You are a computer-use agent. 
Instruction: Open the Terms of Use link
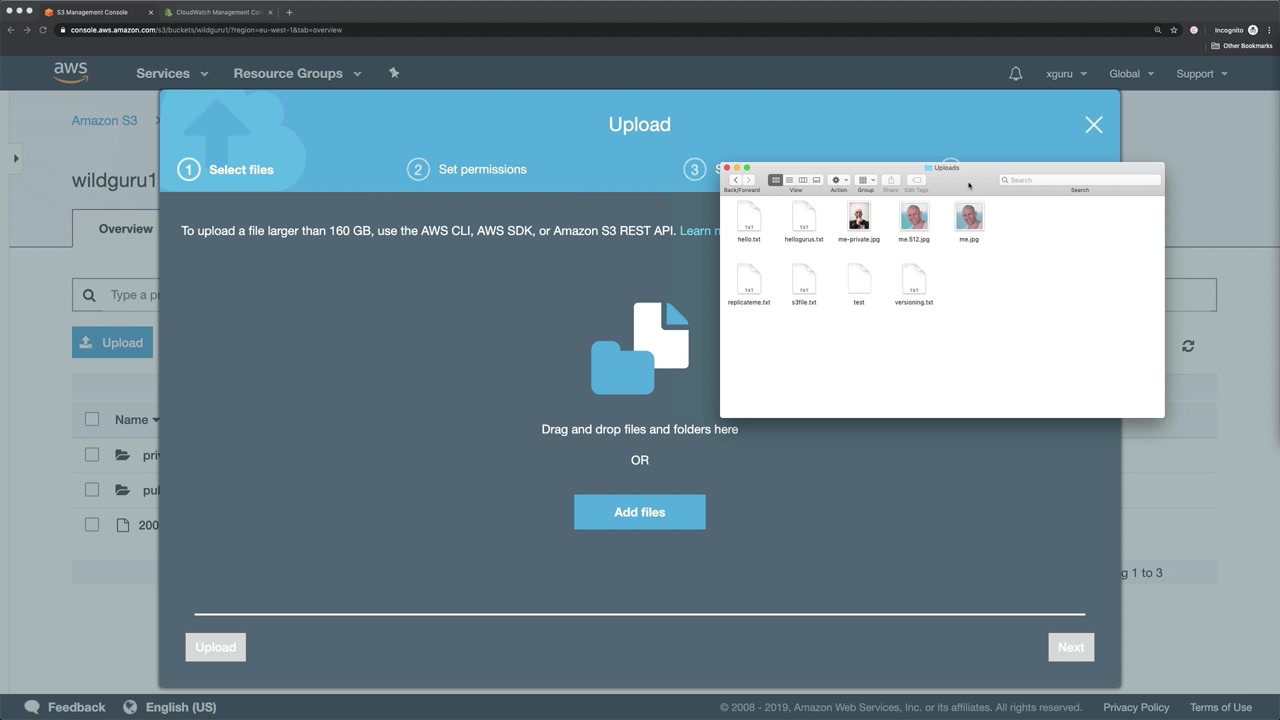click(1221, 707)
